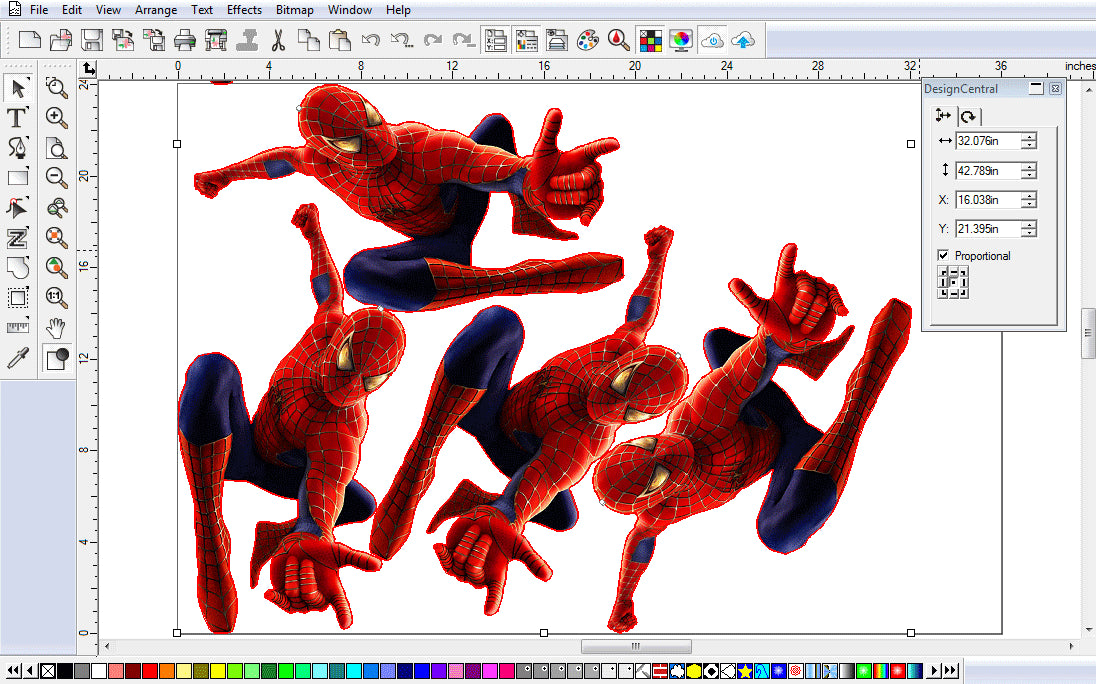Viewport: 1096px width, 684px height.
Task: Open the color mixer palette icon
Action: click(588, 40)
